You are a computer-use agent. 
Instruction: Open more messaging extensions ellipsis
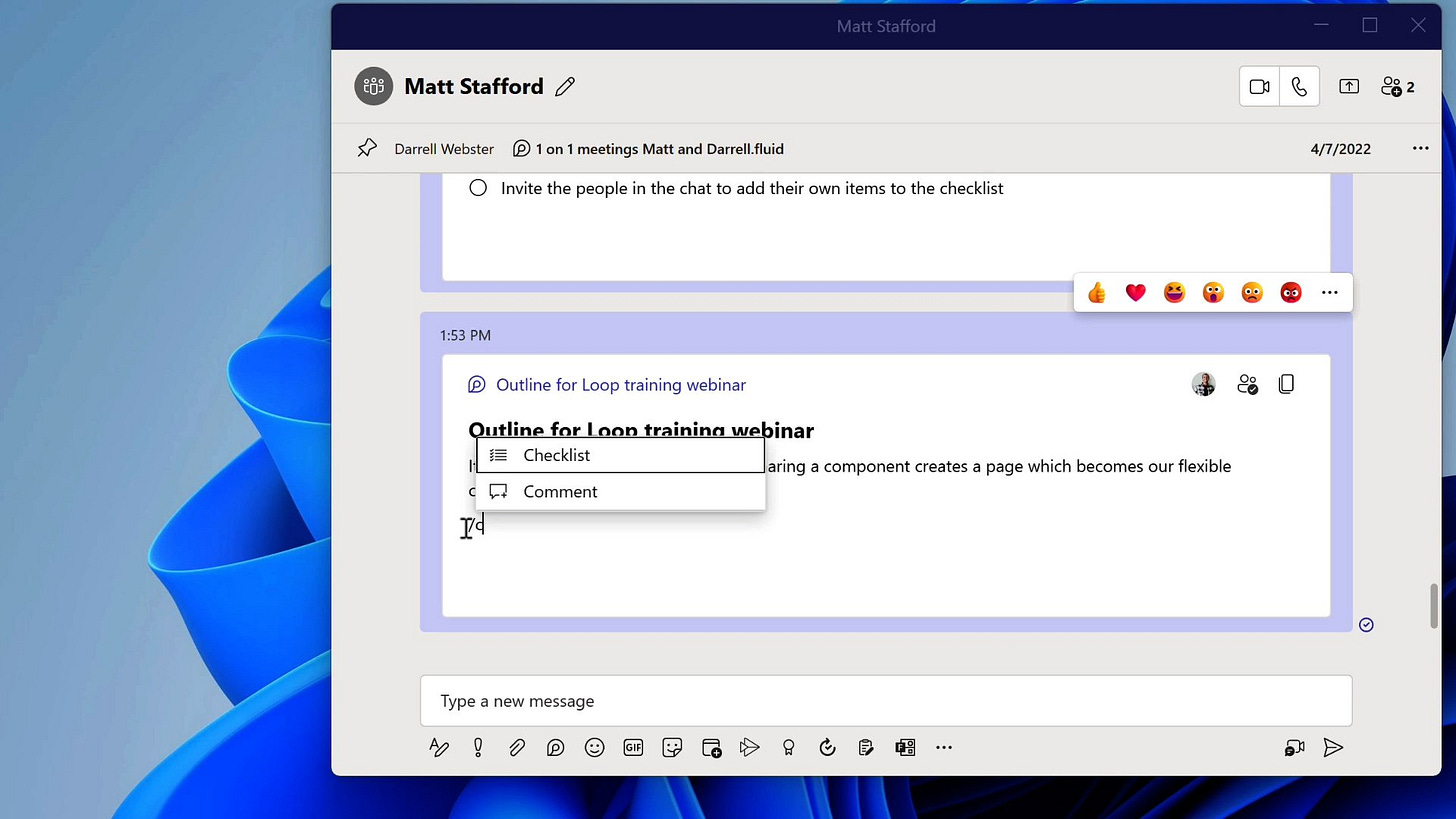[944, 747]
